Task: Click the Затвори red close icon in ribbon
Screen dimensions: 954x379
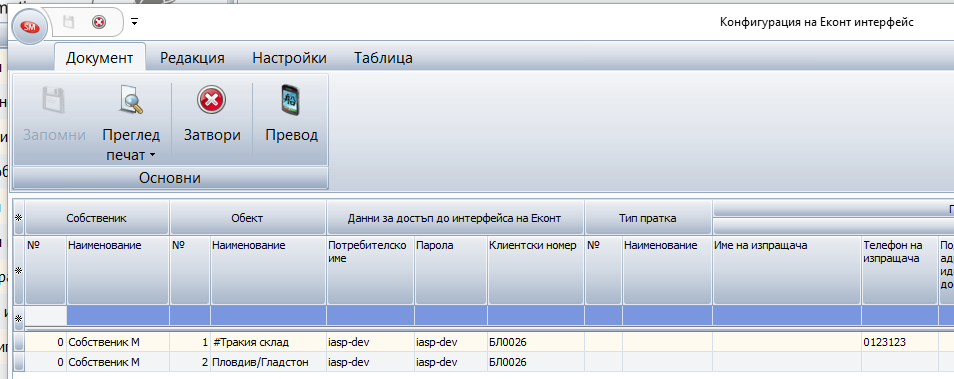Action: point(212,99)
